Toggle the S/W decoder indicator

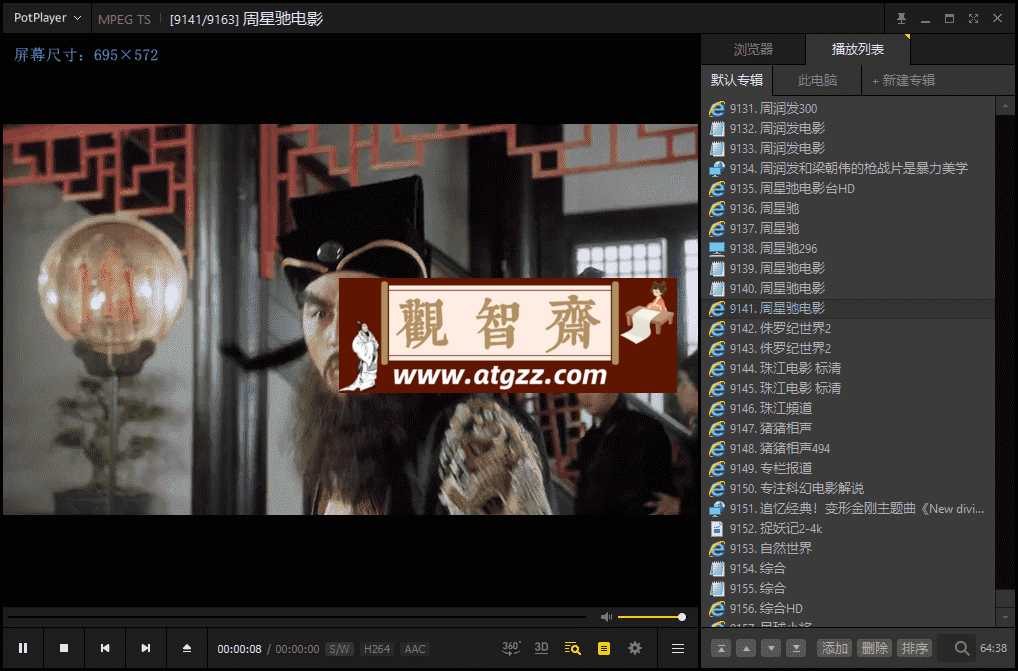coord(339,649)
